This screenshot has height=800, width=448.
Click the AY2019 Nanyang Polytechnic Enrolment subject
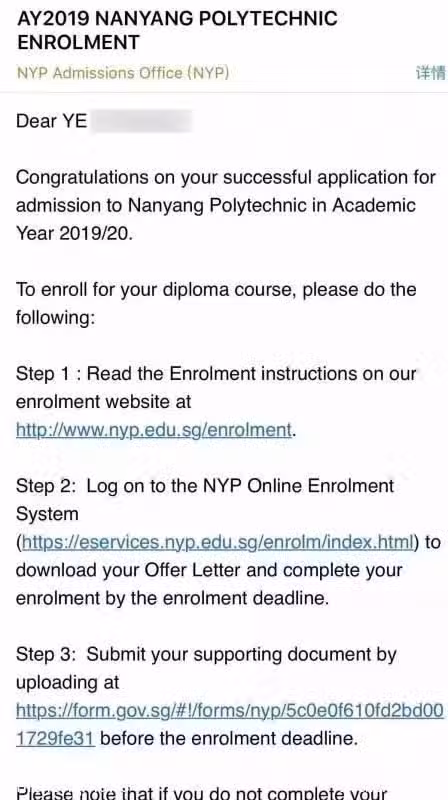177,31
